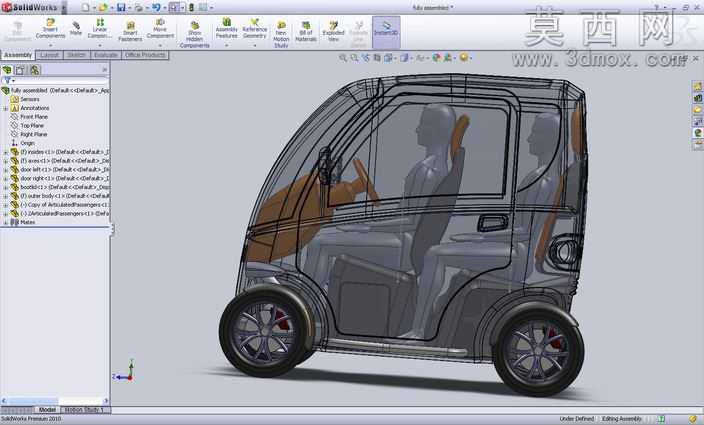This screenshot has height=425, width=704.
Task: Click the feature tree filter field
Action: click(55, 81)
